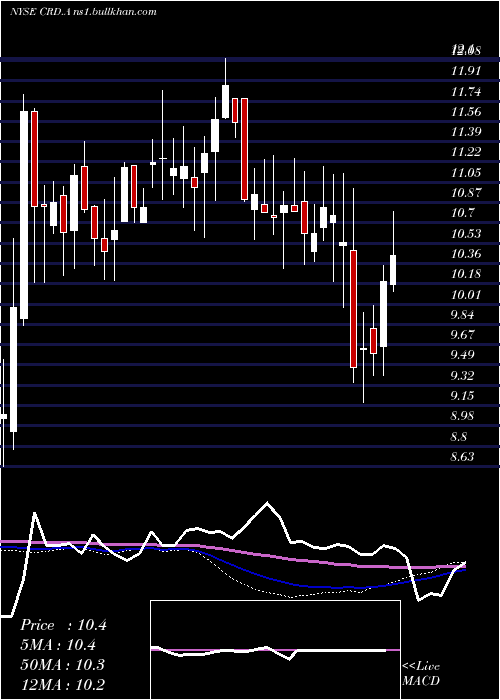Screen dimensions: 500x700
Task: Click the 10.01 price axis label
Action: (x=466, y=294)
